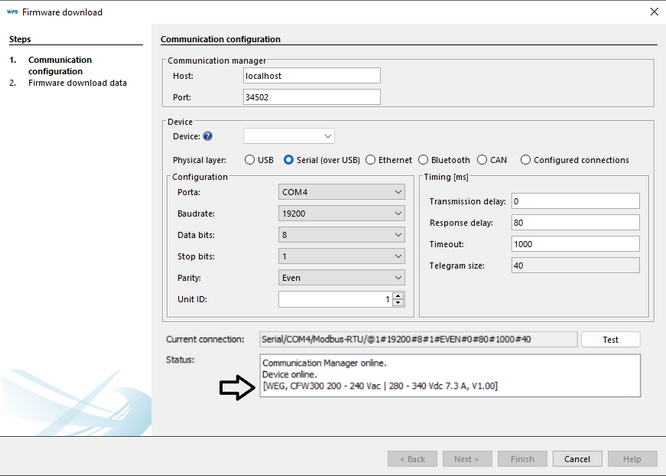This screenshot has width=666, height=476.
Task: Click into the Host text field
Action: 311,76
